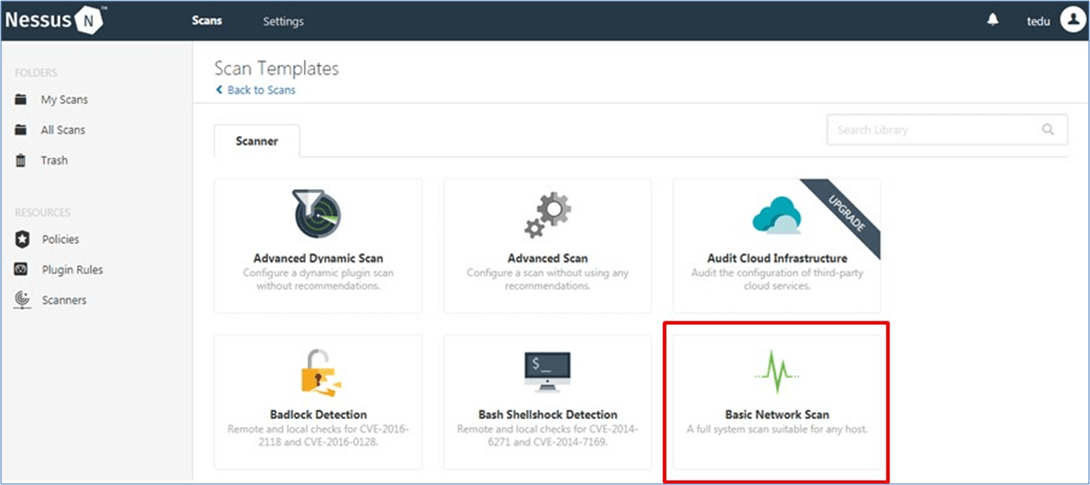Open the Scans menu
Viewport: 1090px width, 485px height.
click(206, 21)
